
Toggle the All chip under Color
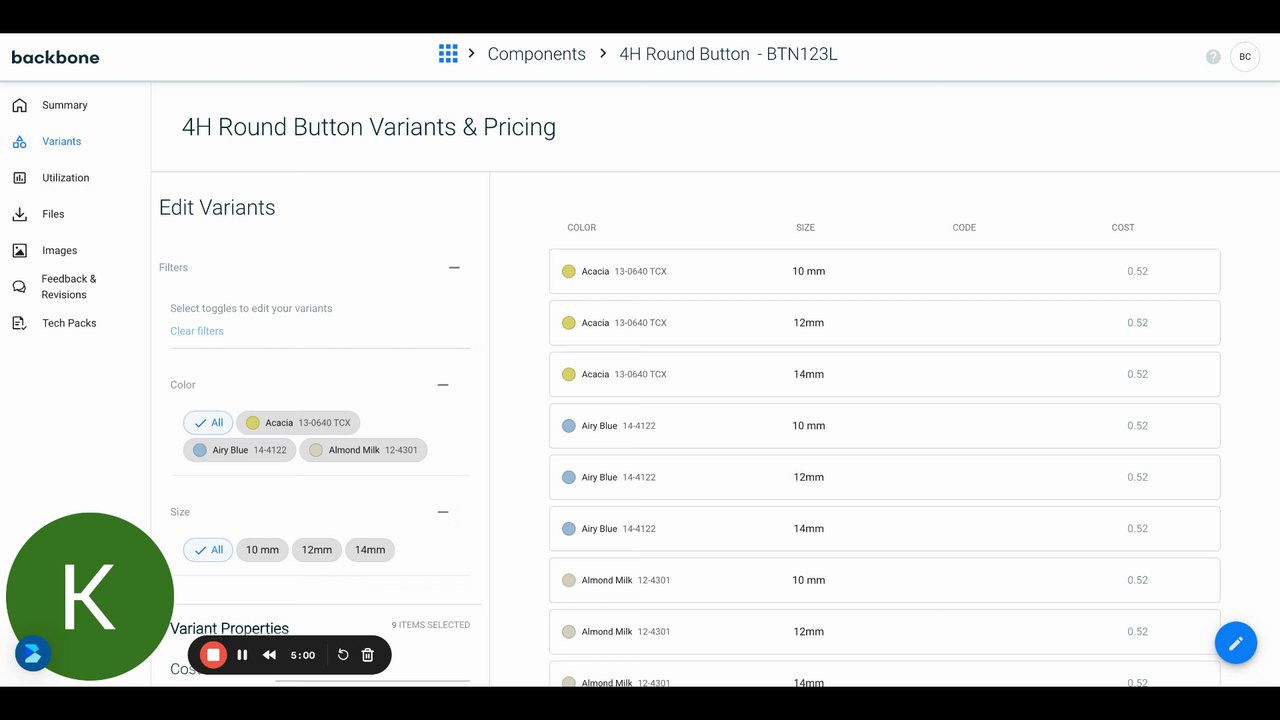[208, 423]
